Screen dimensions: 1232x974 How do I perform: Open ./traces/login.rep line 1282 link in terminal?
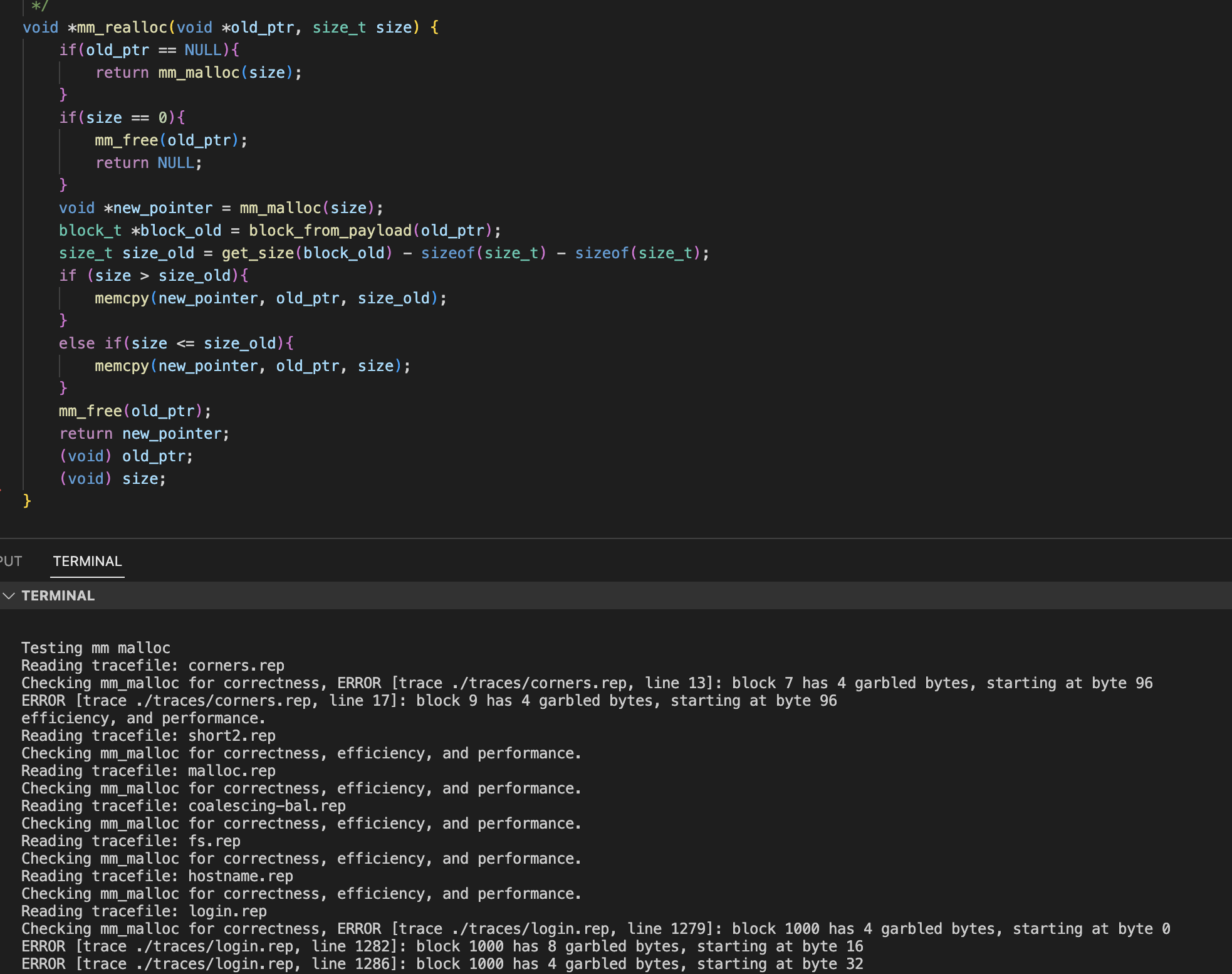[x=216, y=946]
